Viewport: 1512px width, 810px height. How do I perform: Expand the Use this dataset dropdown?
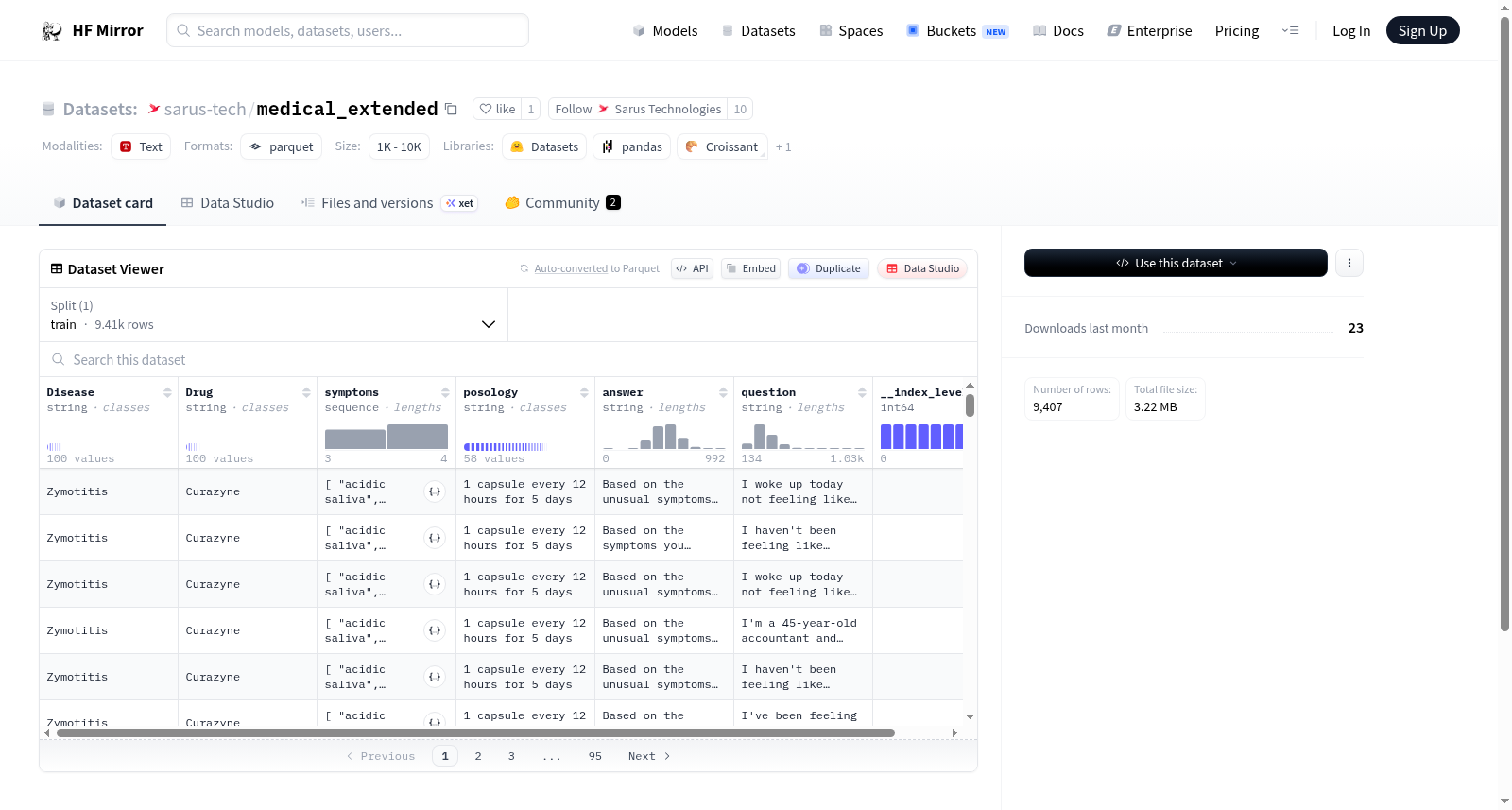[1176, 263]
